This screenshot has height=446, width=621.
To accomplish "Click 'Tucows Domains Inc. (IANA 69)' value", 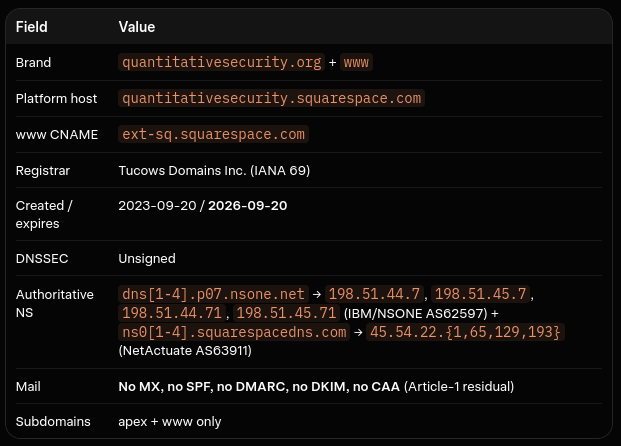I will [x=214, y=171].
